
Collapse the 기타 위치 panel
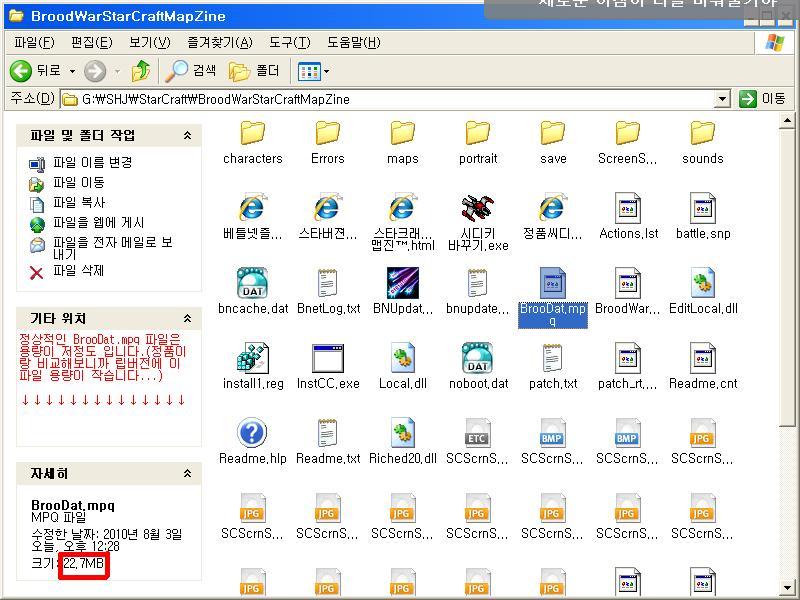click(x=187, y=318)
